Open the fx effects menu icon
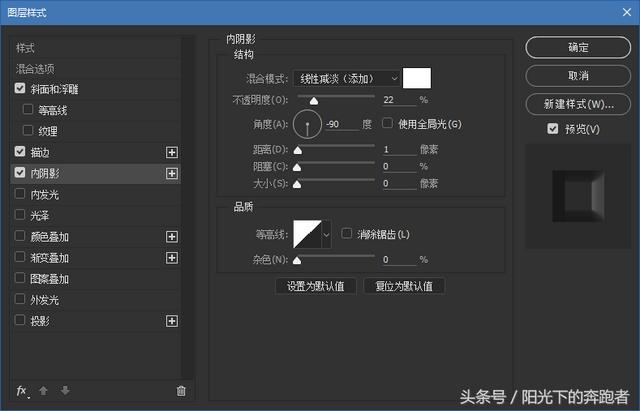This screenshot has height=411, width=640. pos(22,391)
